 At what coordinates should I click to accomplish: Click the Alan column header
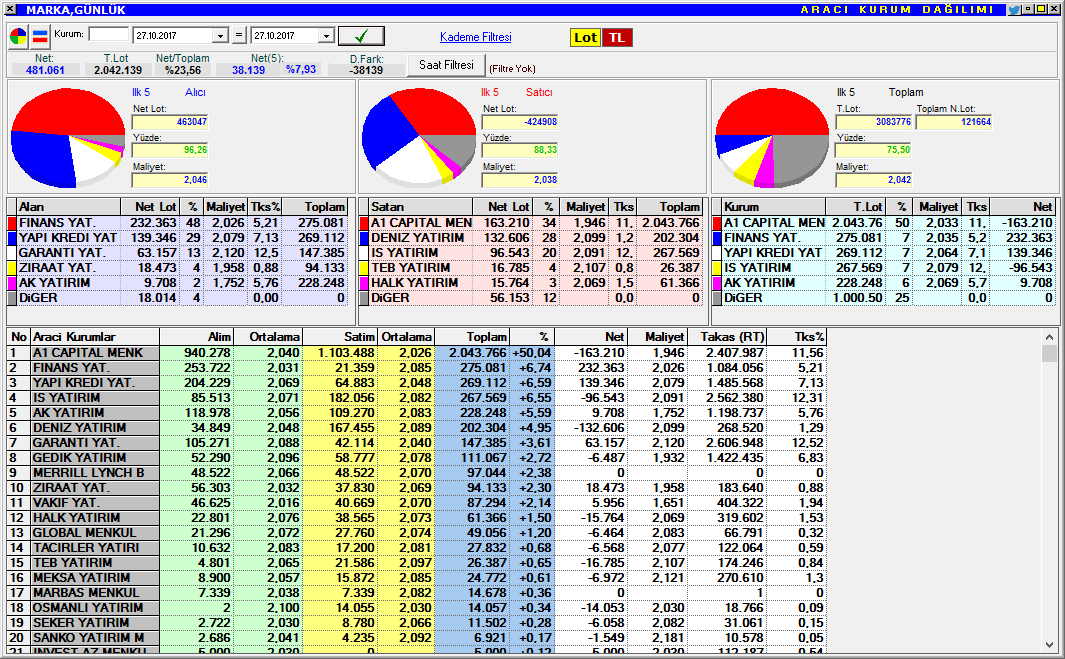tap(68, 207)
